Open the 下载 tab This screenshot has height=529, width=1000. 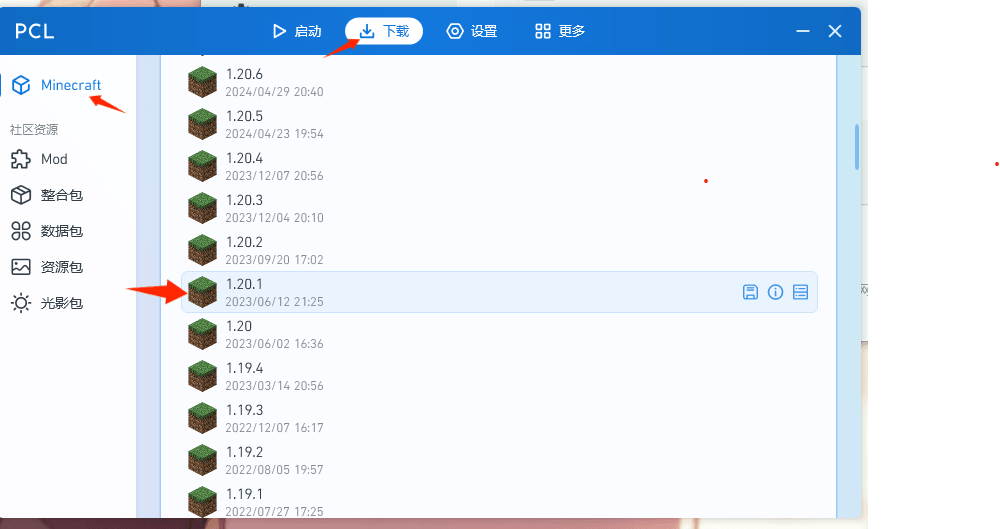click(384, 31)
